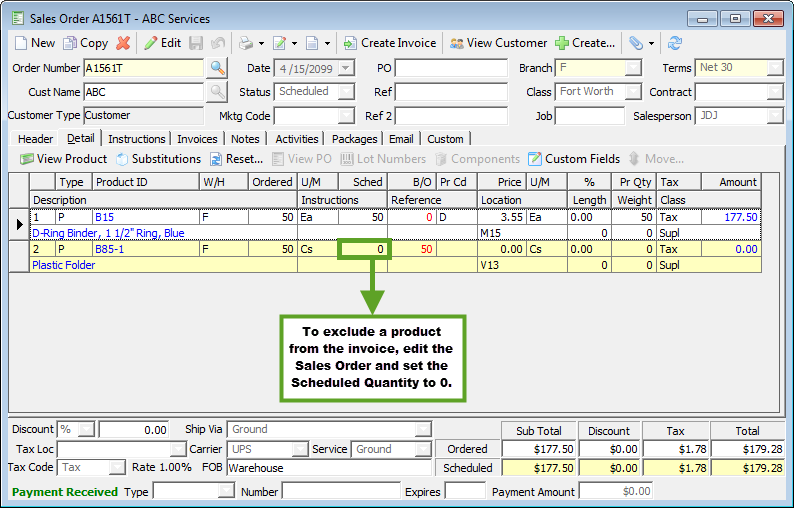The height and width of the screenshot is (508, 794).
Task: Click the View Customer button label
Action: [x=507, y=43]
